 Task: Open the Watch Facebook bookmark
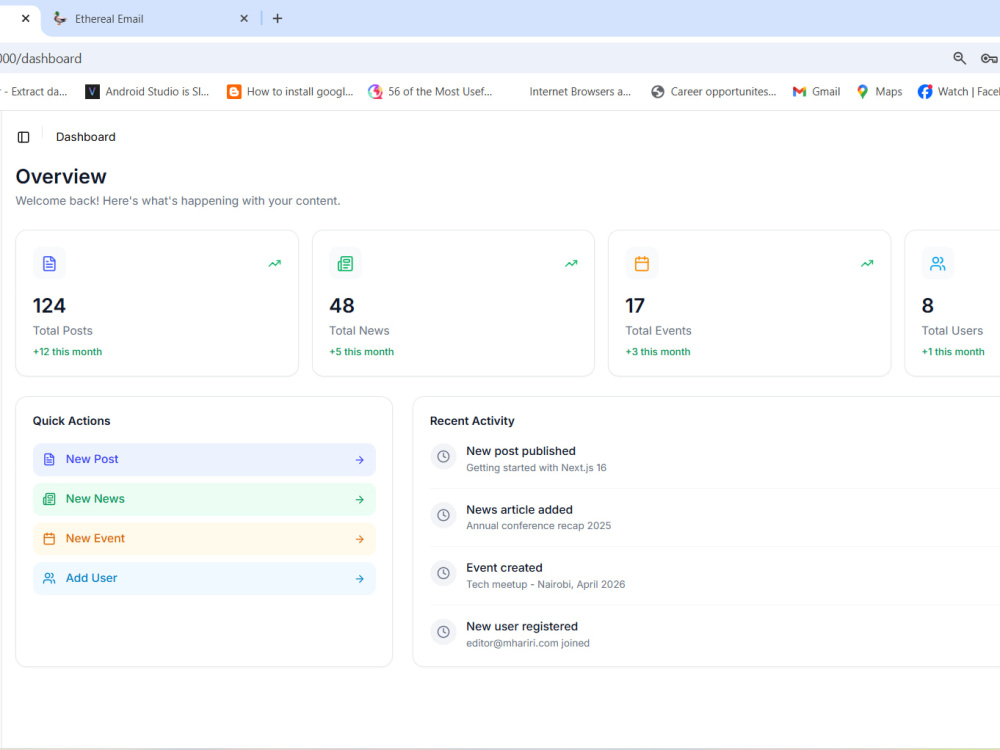pos(959,92)
